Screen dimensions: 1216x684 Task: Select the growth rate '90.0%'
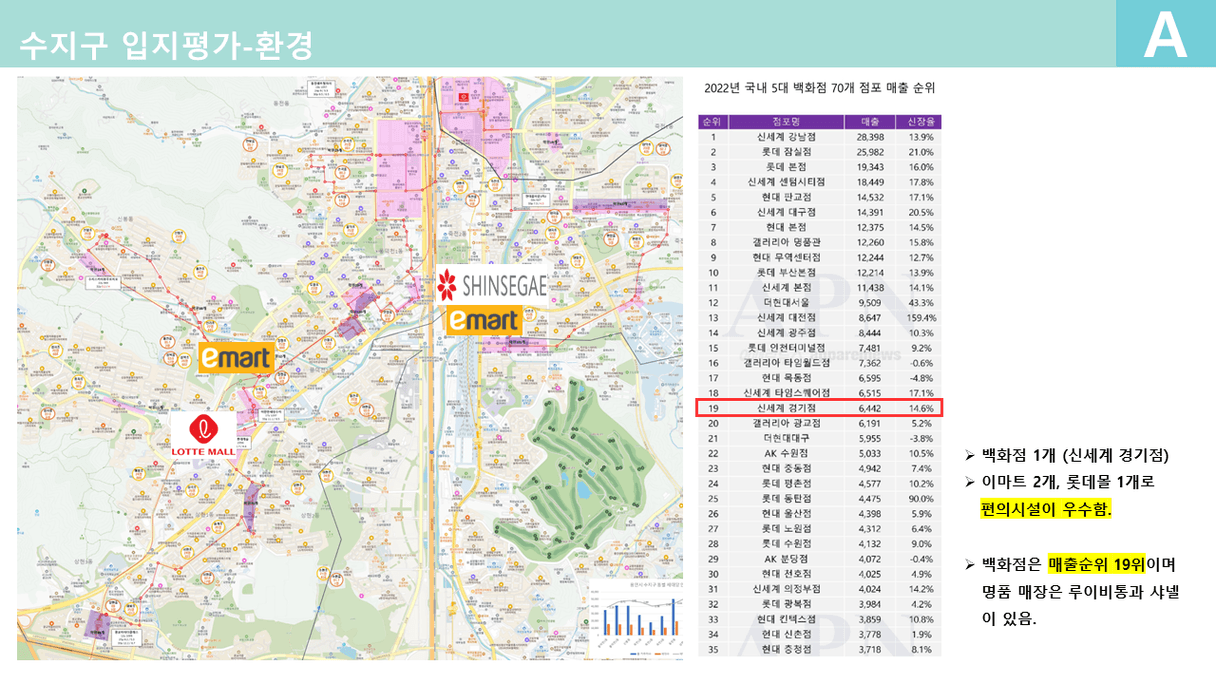tap(920, 498)
